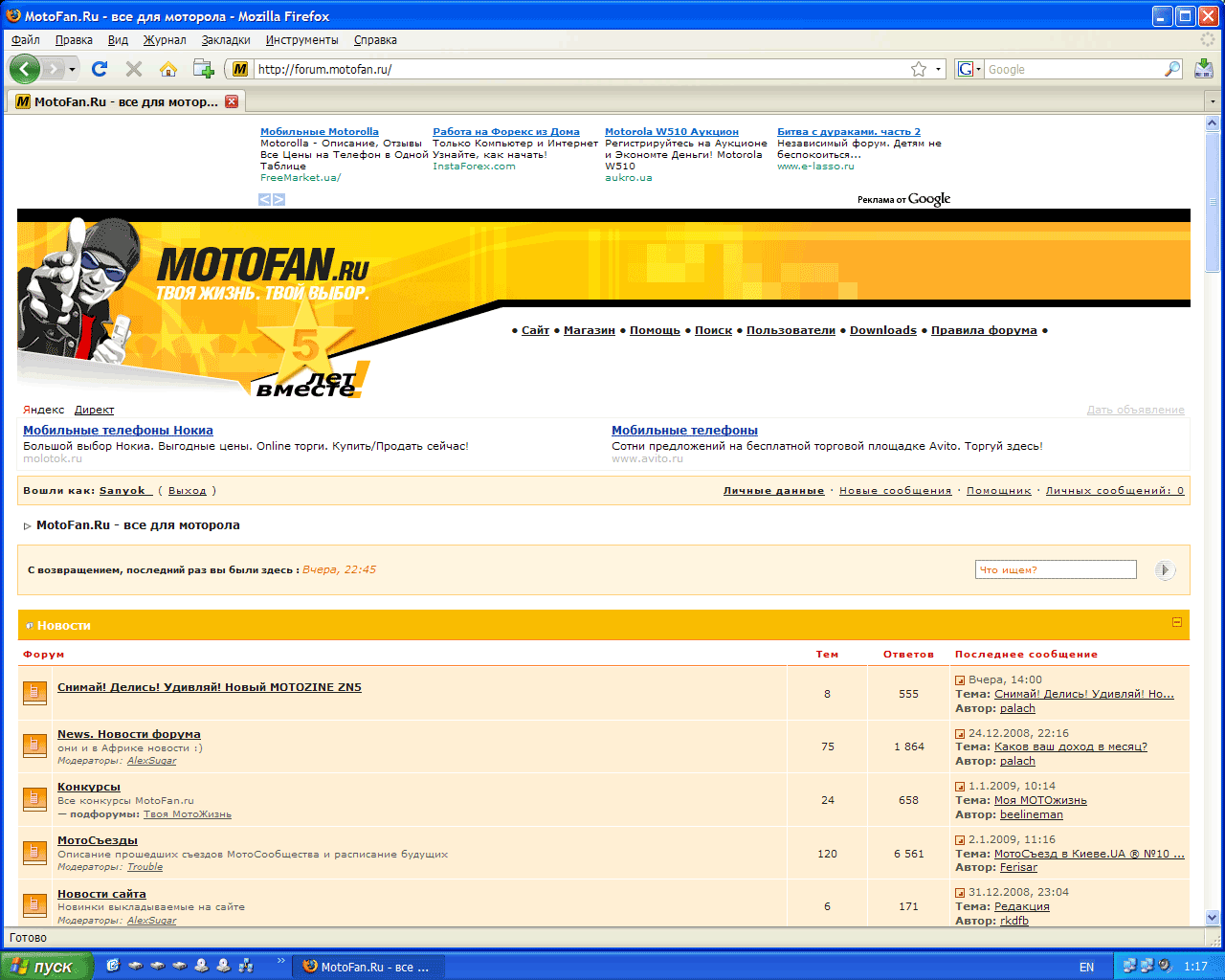Click the MotoFan.Ru logo banner

(x=262, y=273)
